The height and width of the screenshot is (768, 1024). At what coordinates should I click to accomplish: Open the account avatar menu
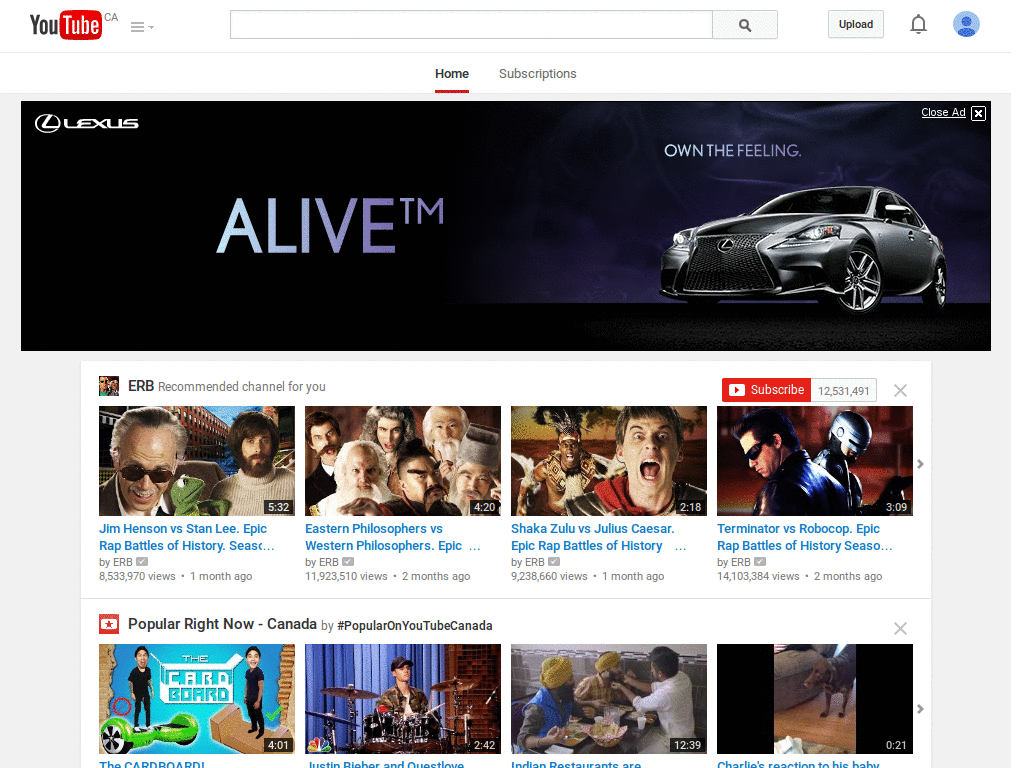click(x=966, y=24)
